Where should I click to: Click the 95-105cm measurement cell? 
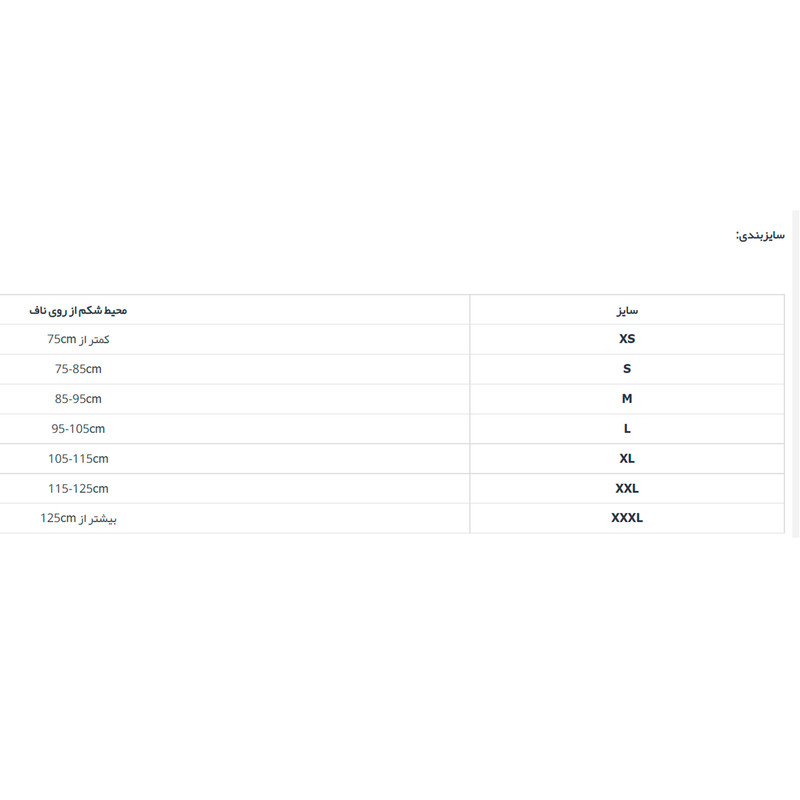click(78, 429)
